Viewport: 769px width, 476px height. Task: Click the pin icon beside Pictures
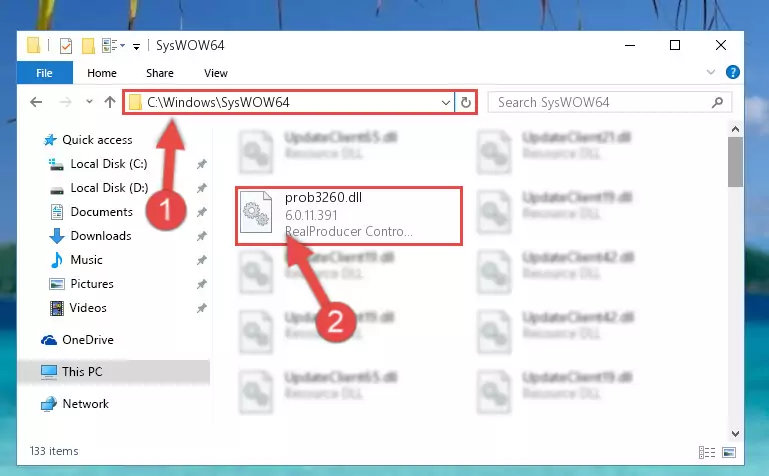pos(202,284)
